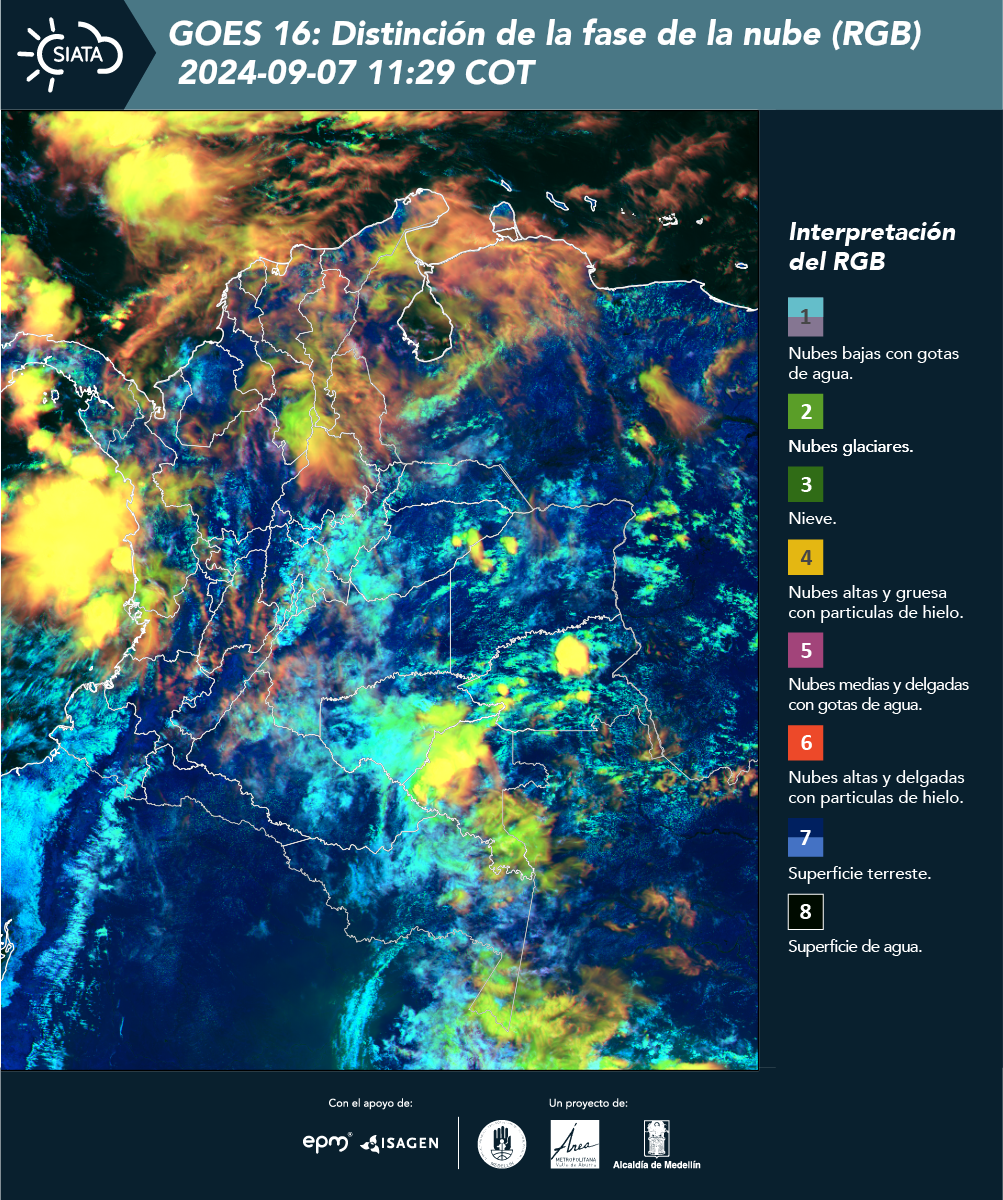The image size is (1003, 1200).
Task: Click the footer text "Un proyecto de:"
Action: (588, 1104)
